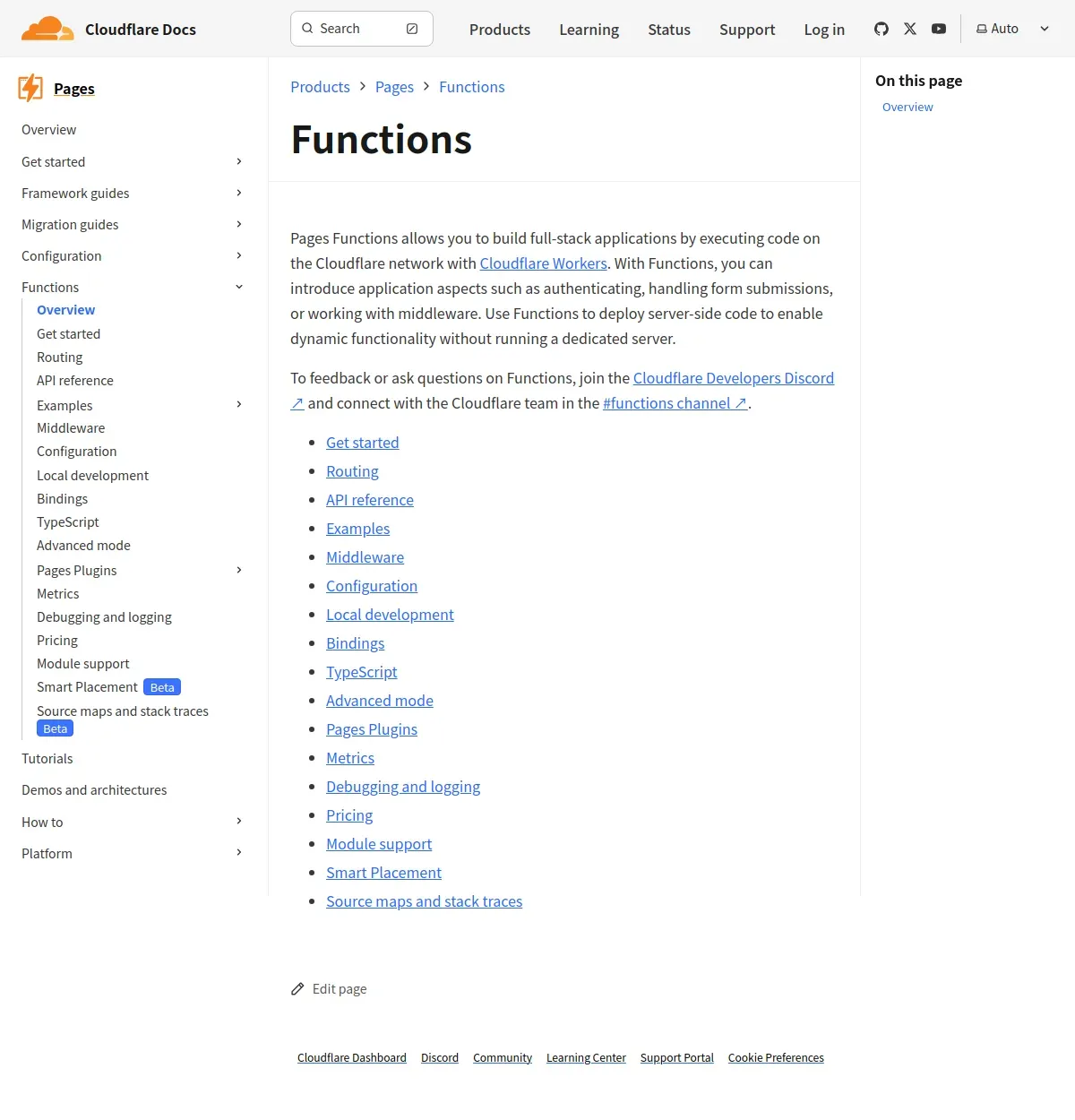Click the Functions breadcrumb link

[x=472, y=87]
